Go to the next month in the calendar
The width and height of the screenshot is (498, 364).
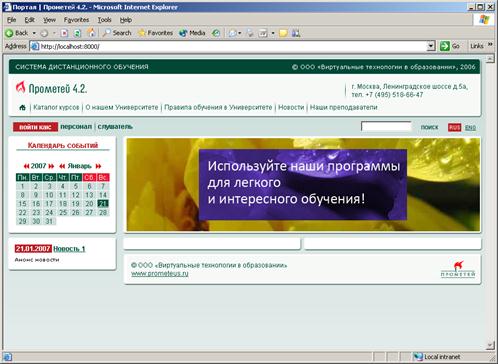point(98,166)
